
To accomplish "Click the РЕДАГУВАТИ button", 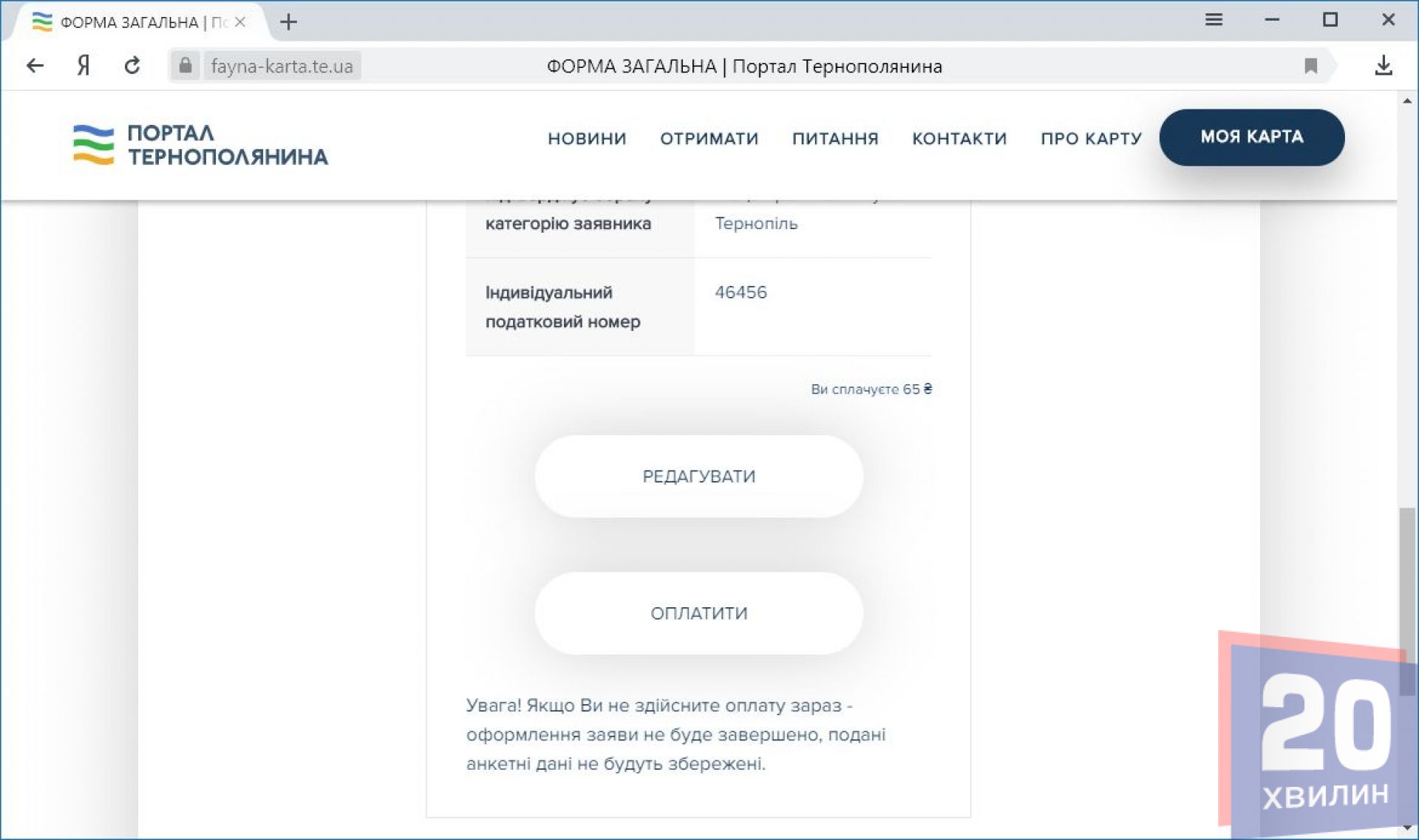I will point(698,477).
